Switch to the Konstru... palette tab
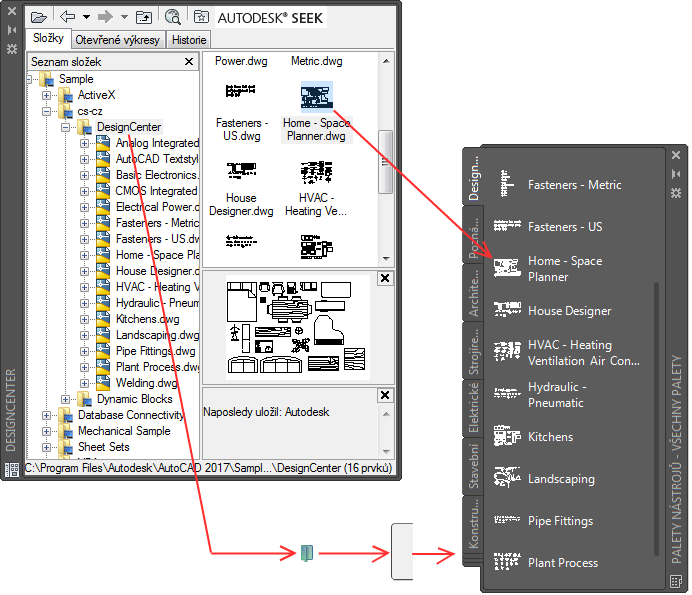Screen dimensions: 692x595 pos(473,524)
